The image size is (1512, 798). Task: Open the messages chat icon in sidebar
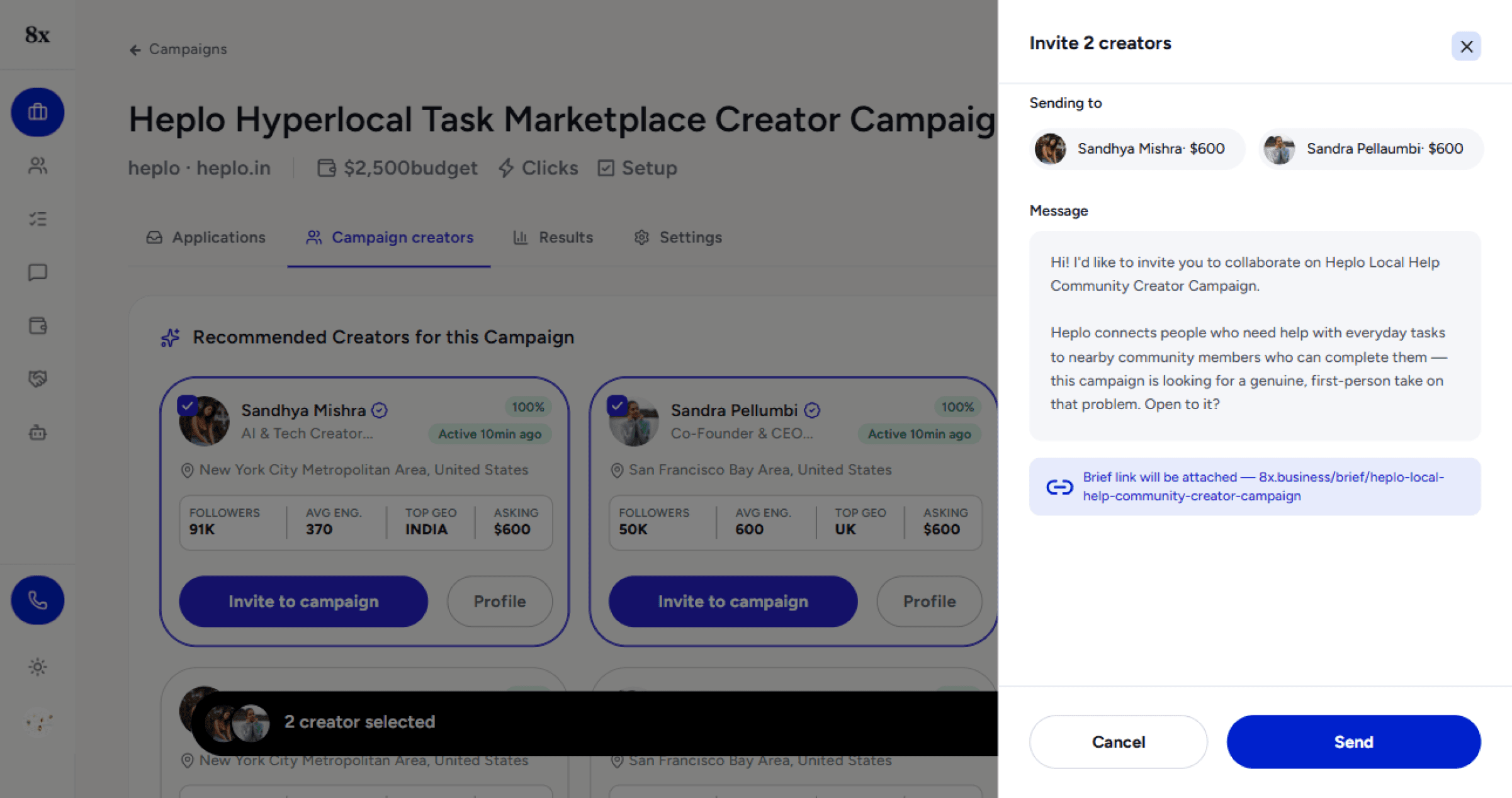click(37, 273)
